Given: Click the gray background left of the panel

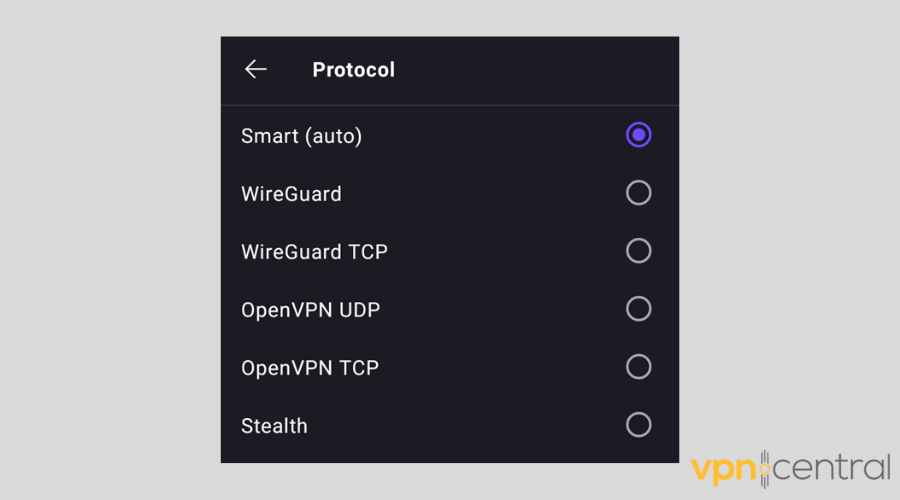Looking at the screenshot, I should tap(110, 250).
